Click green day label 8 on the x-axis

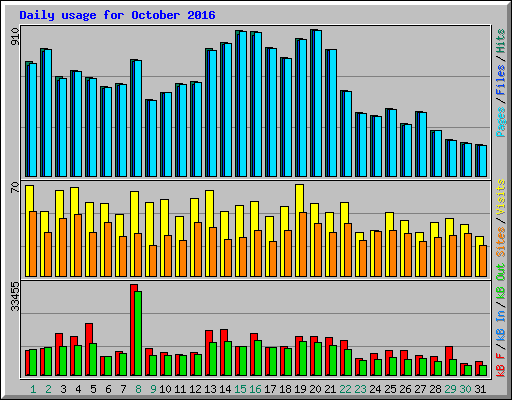pos(138,389)
